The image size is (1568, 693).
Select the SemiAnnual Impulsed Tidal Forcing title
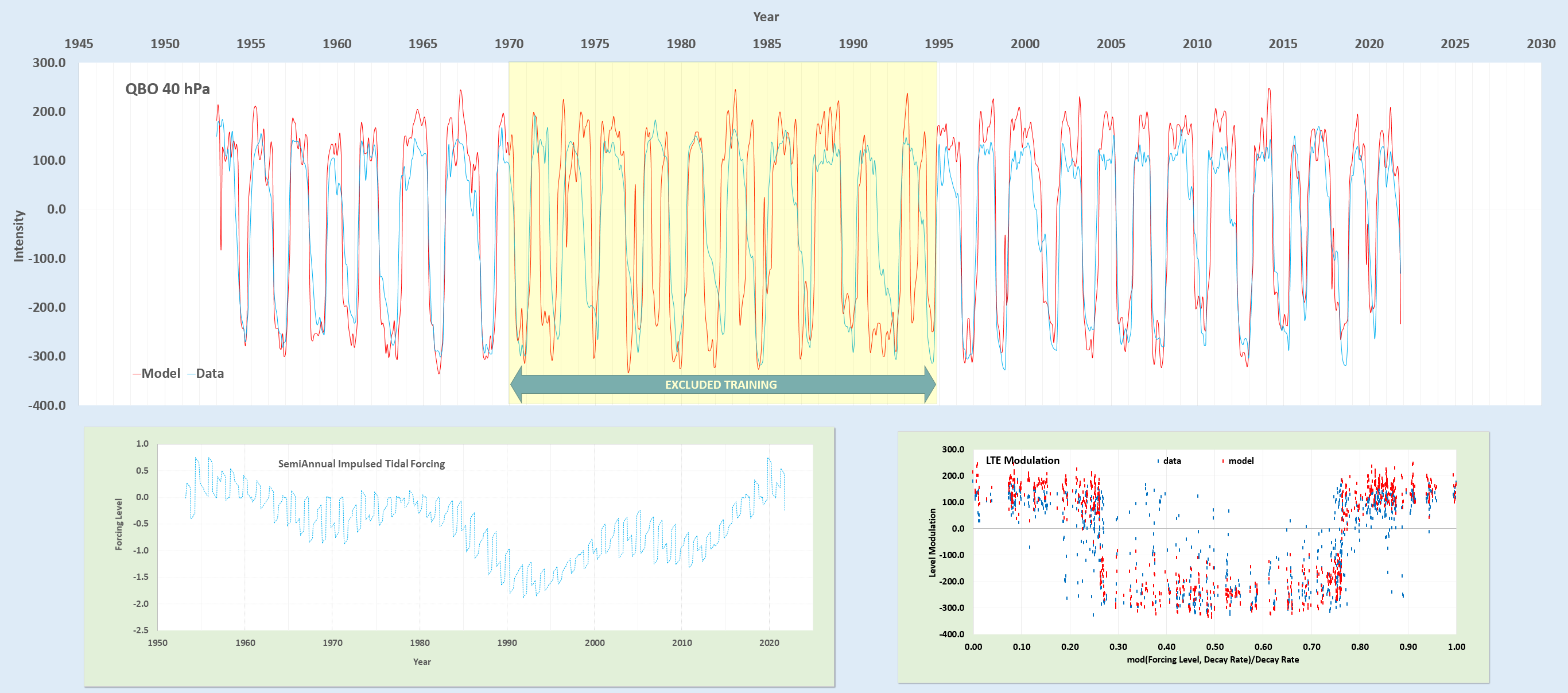tap(362, 464)
